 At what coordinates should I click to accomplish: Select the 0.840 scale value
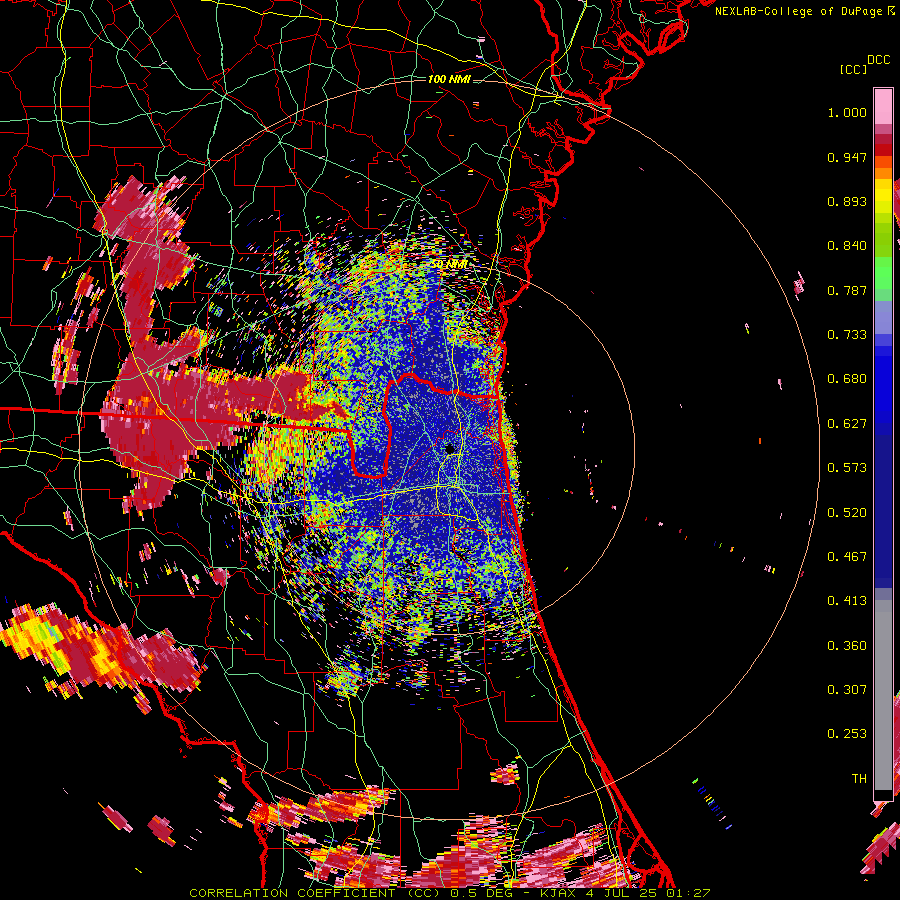(x=847, y=246)
